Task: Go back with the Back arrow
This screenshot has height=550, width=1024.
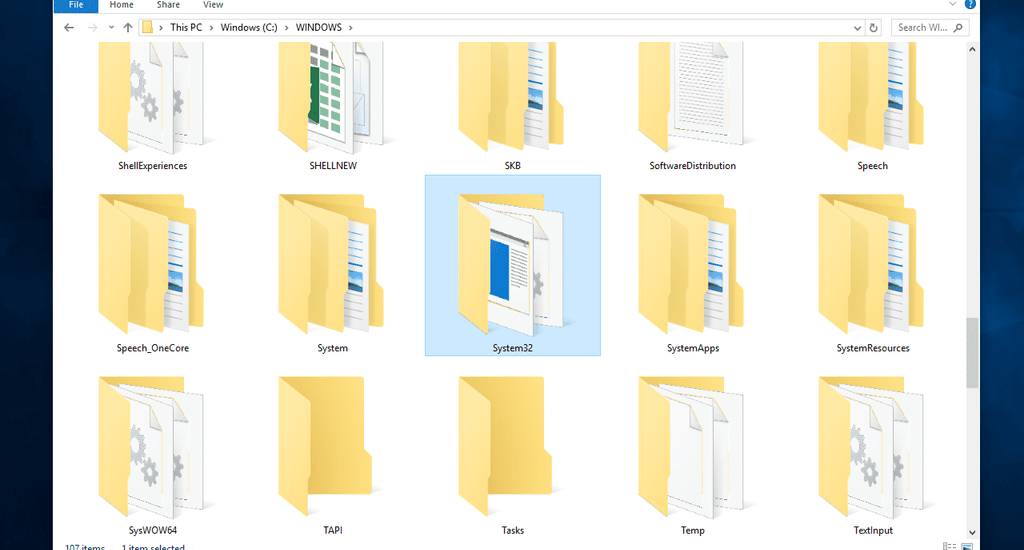Action: [68, 28]
